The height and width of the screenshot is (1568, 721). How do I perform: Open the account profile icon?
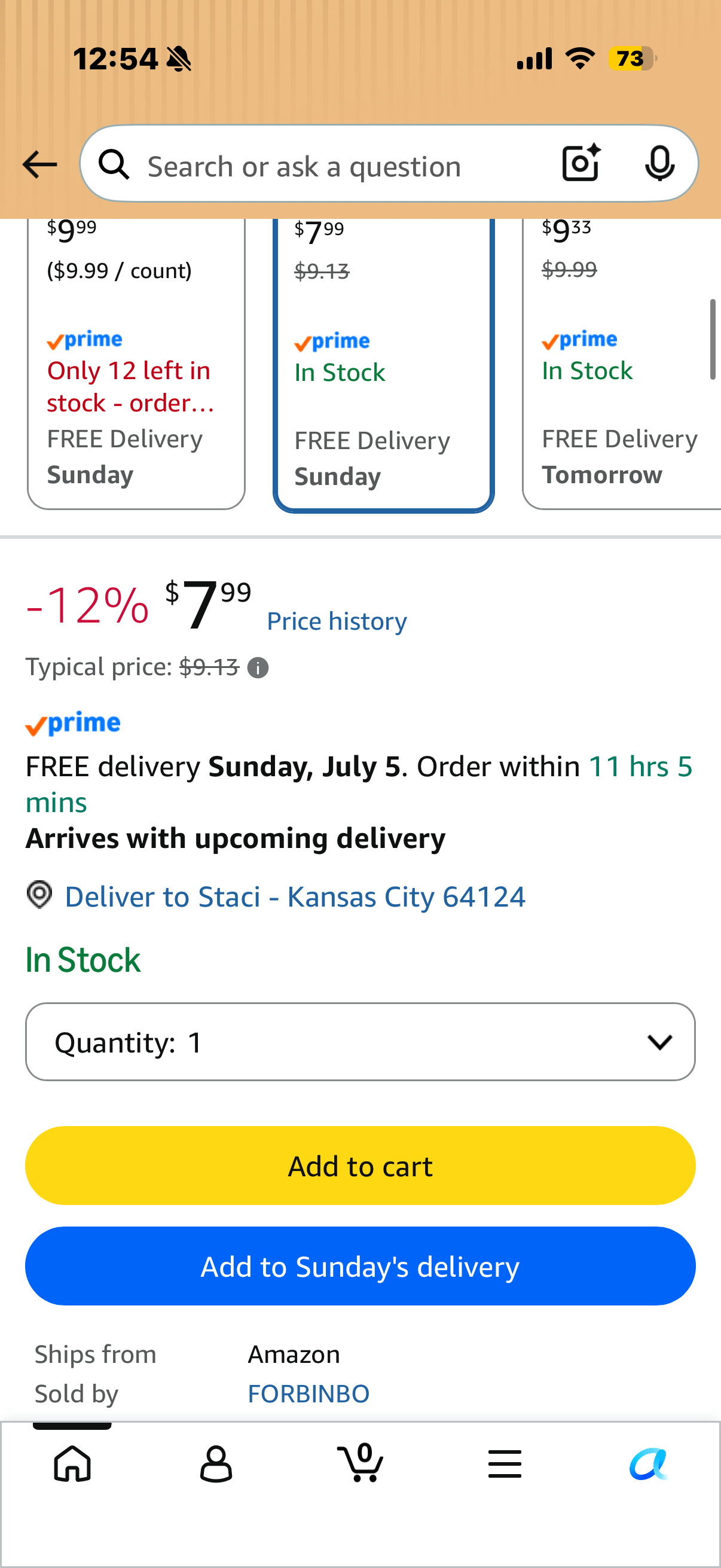click(x=216, y=1464)
